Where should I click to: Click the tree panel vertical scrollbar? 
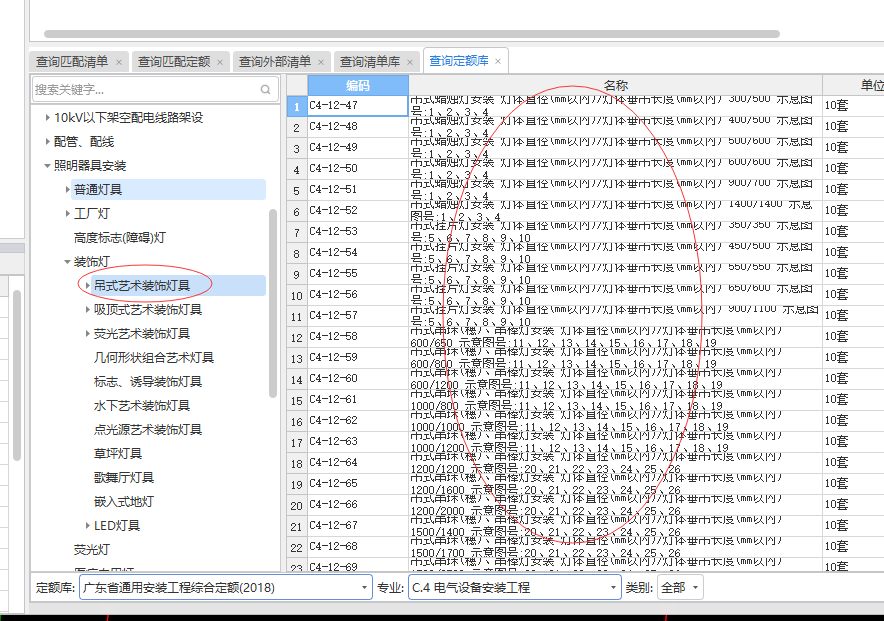tap(273, 303)
